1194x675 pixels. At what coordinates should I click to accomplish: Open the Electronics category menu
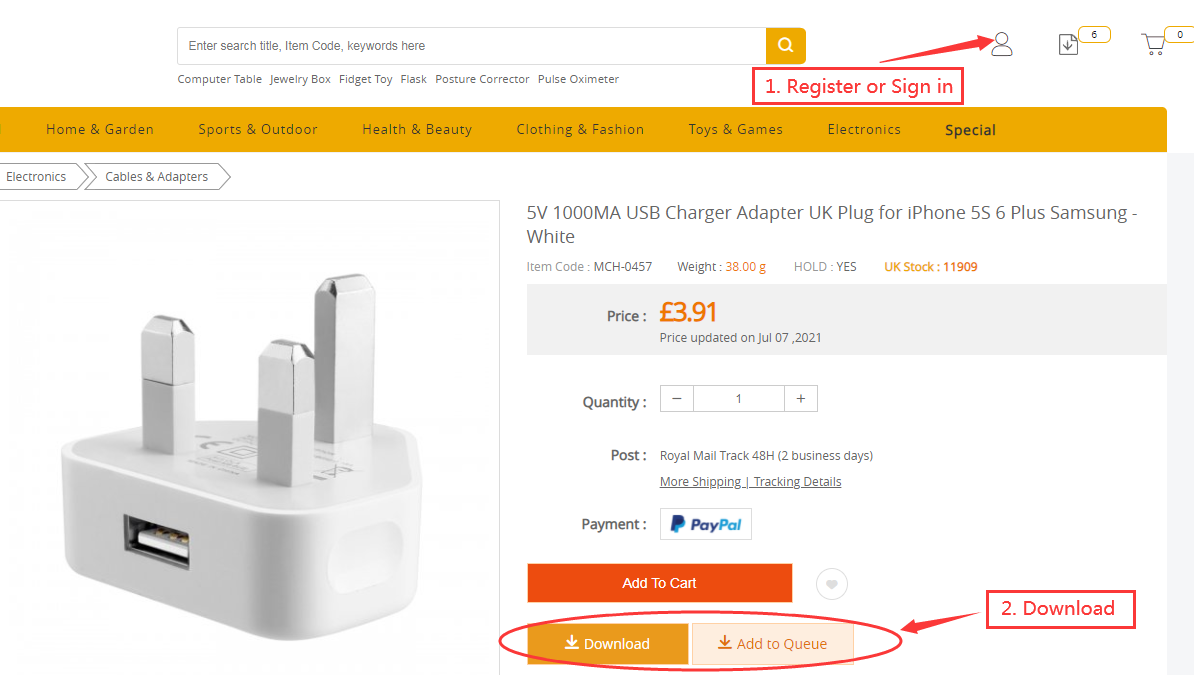(x=864, y=129)
